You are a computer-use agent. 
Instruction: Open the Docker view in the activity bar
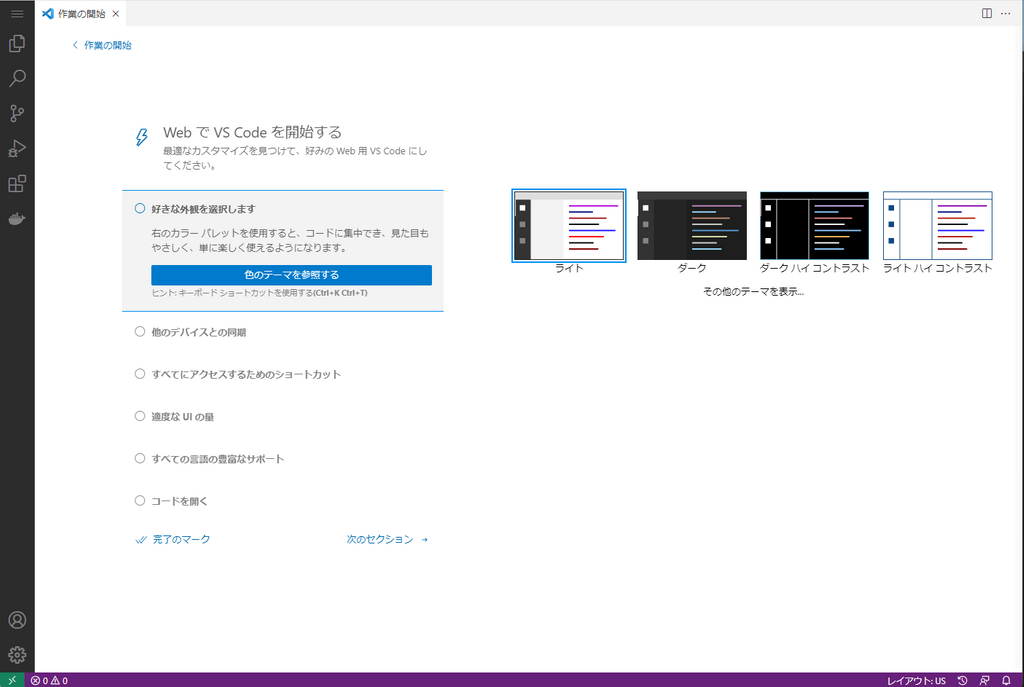pyautogui.click(x=16, y=218)
